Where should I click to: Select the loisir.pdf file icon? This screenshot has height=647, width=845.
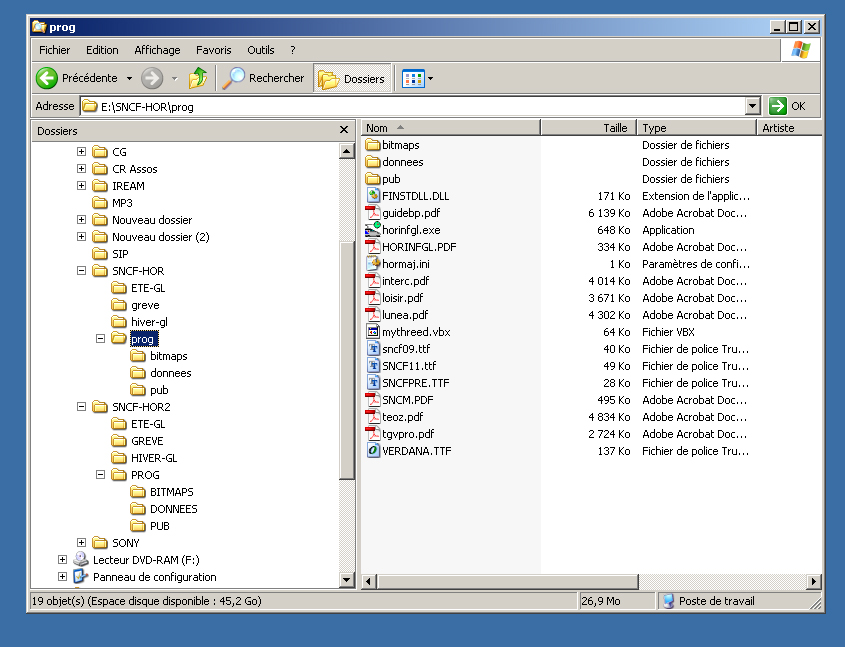click(x=373, y=297)
